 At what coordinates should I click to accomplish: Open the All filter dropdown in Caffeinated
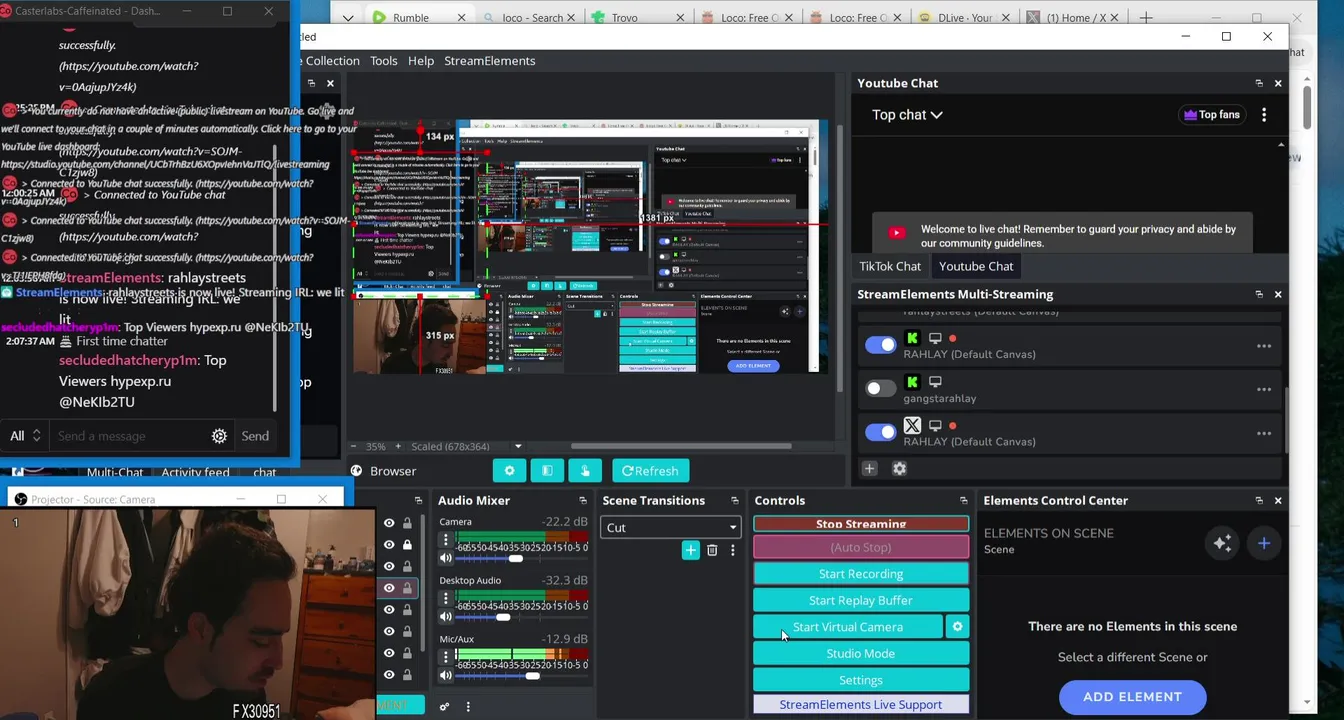tap(25, 436)
